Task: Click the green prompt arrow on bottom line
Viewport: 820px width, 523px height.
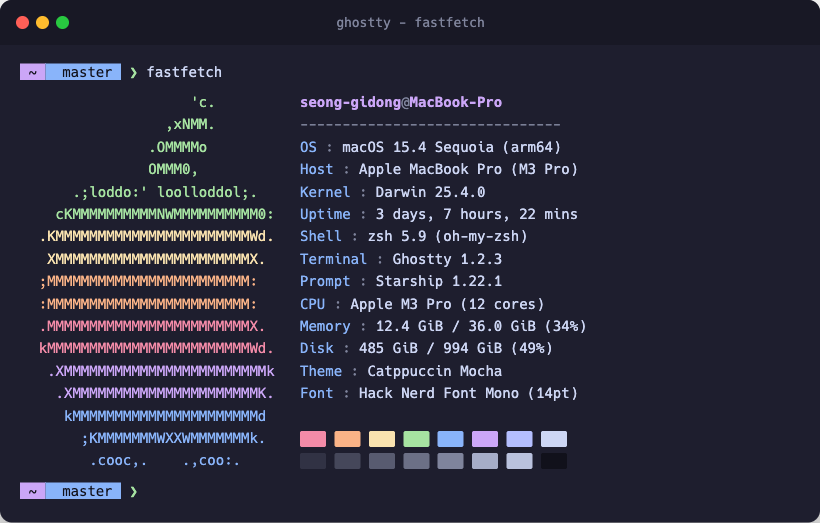Action: click(x=133, y=492)
